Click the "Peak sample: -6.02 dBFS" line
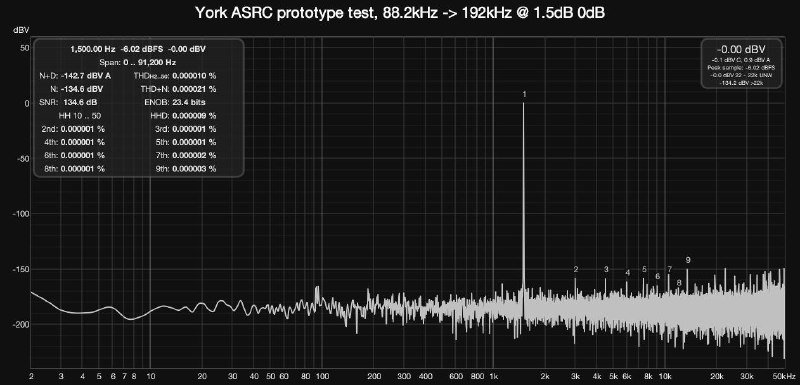This screenshot has height=385, width=800. coord(741,67)
